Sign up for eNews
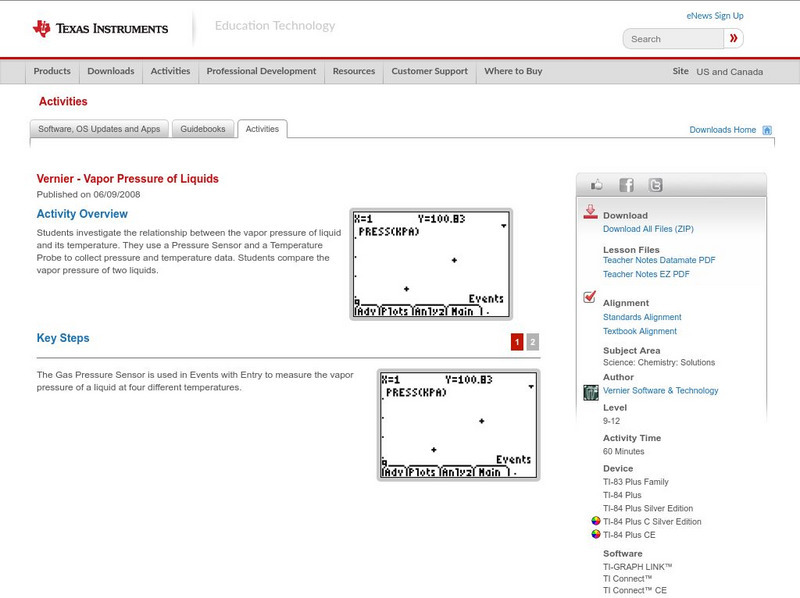800x598 pixels. [x=714, y=14]
